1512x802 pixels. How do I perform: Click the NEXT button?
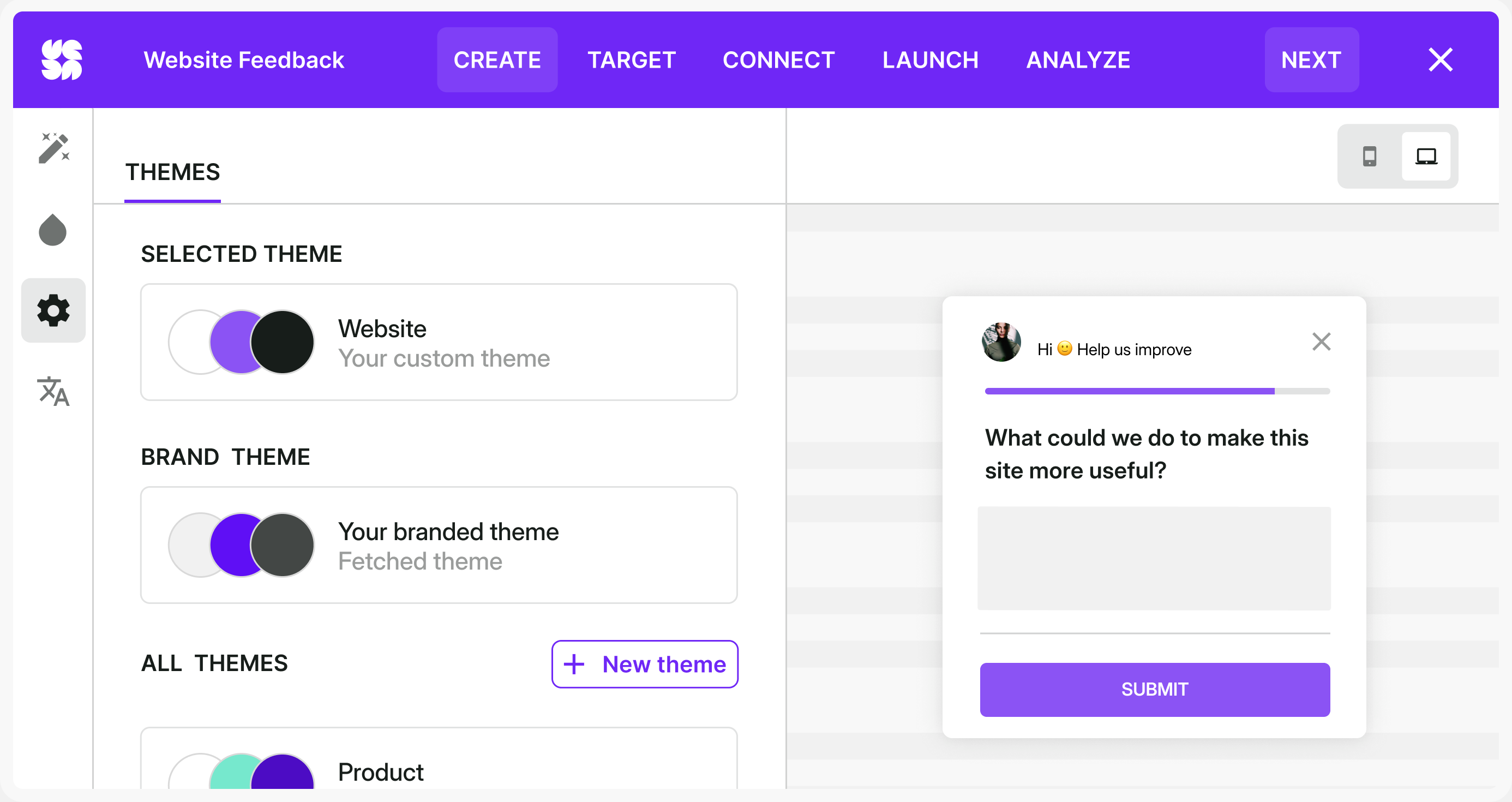[1311, 60]
